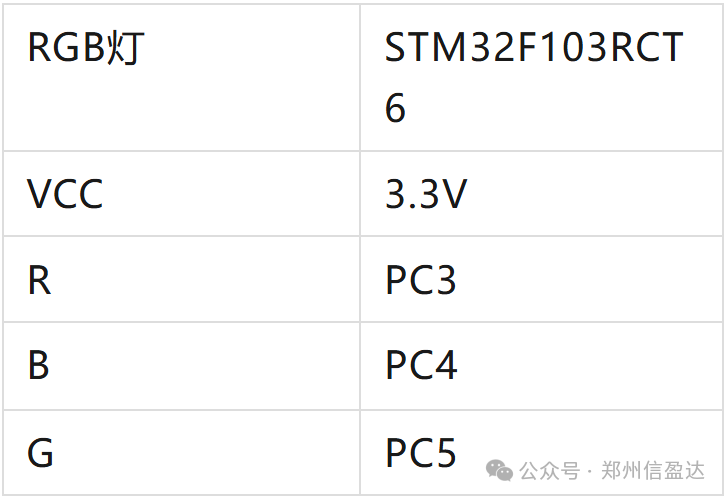Select the B pin label cell

pos(182,366)
